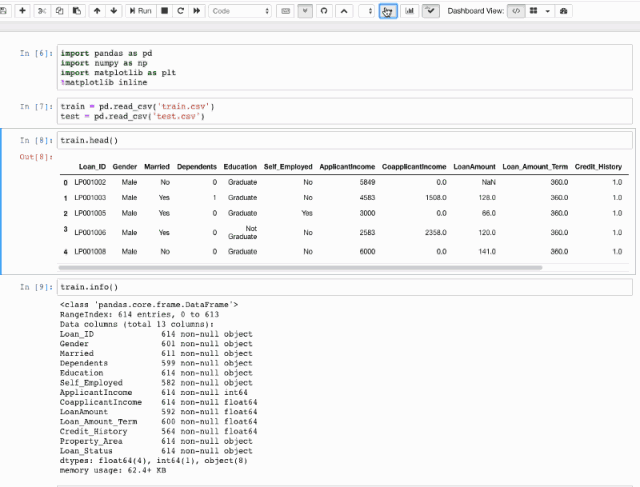Click the Run button
Image resolution: width=640 pixels, height=487 pixels.
[x=140, y=10]
